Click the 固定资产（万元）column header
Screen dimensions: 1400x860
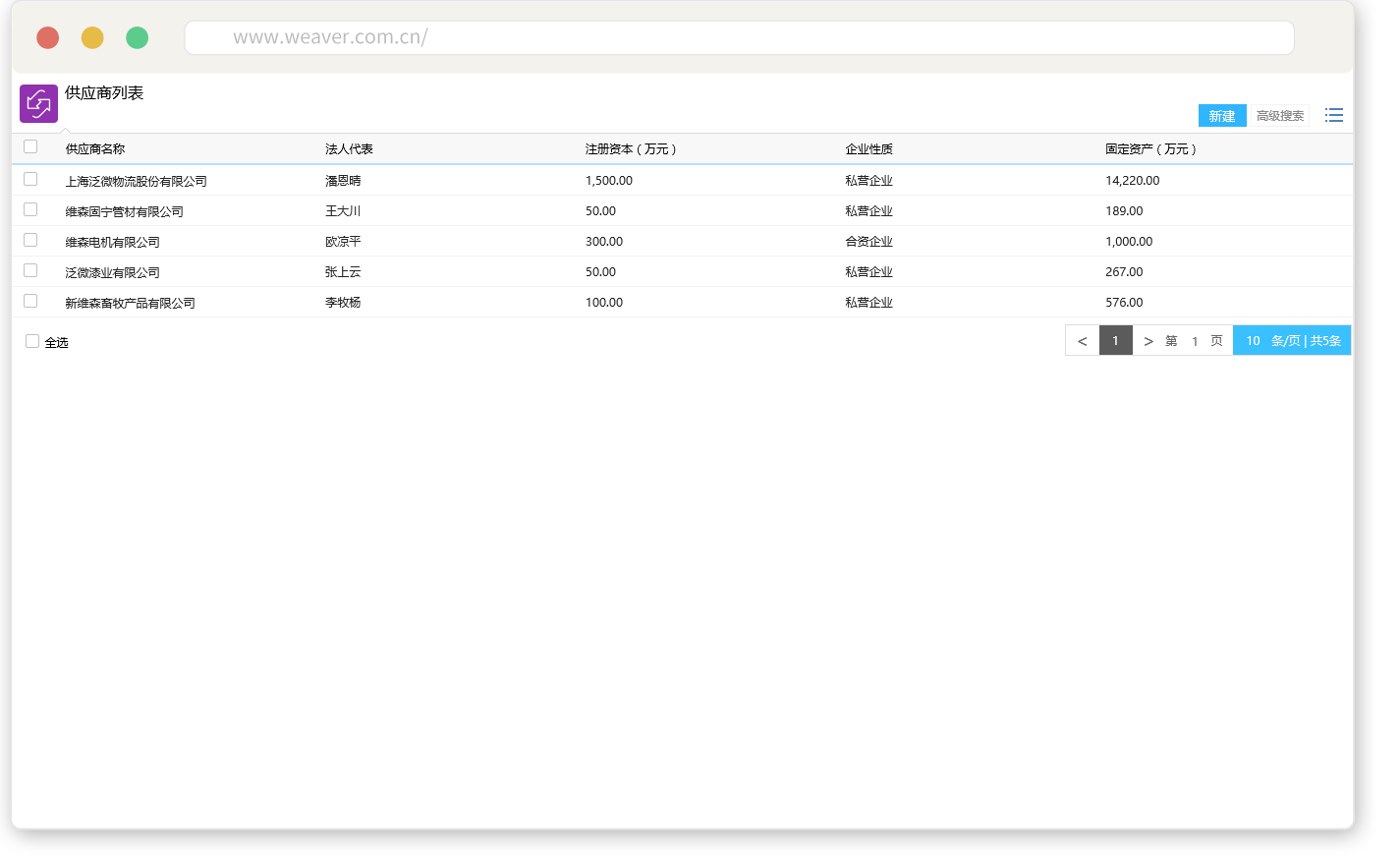pyautogui.click(x=1150, y=149)
